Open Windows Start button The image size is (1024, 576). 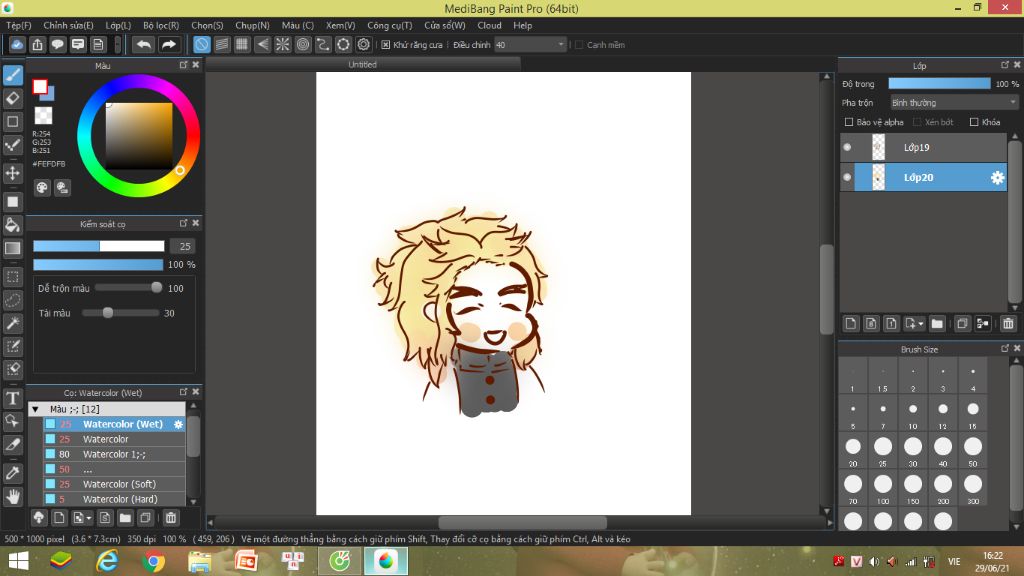click(18, 561)
